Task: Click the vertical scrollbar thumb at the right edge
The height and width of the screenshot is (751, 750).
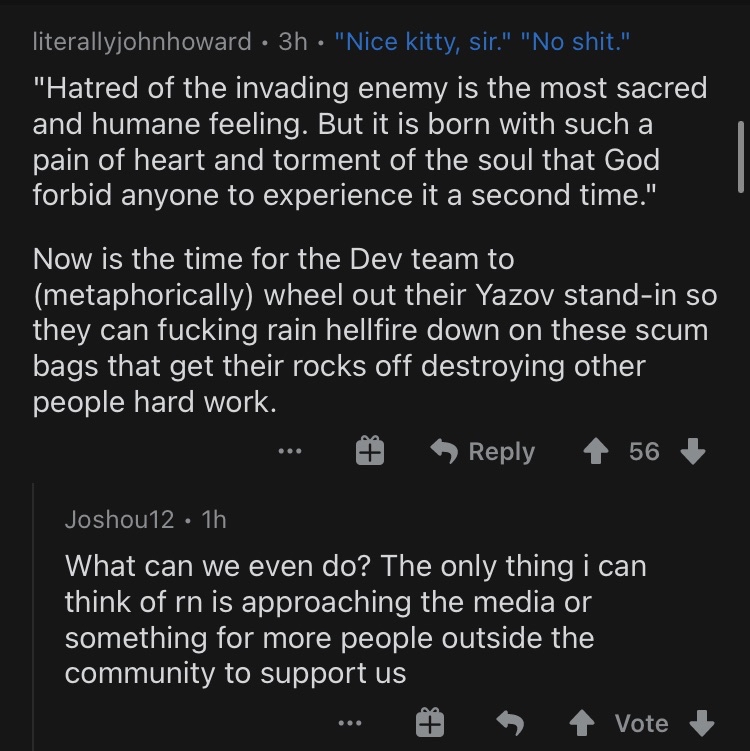Action: coord(741,157)
